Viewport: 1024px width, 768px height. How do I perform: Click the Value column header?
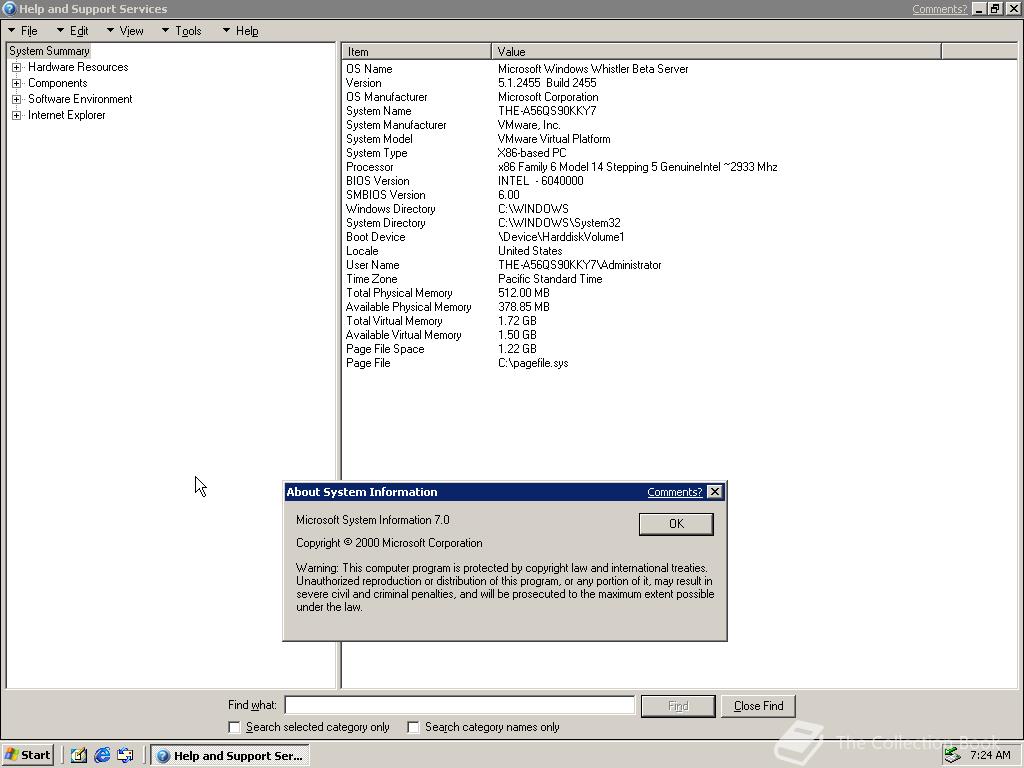716,52
